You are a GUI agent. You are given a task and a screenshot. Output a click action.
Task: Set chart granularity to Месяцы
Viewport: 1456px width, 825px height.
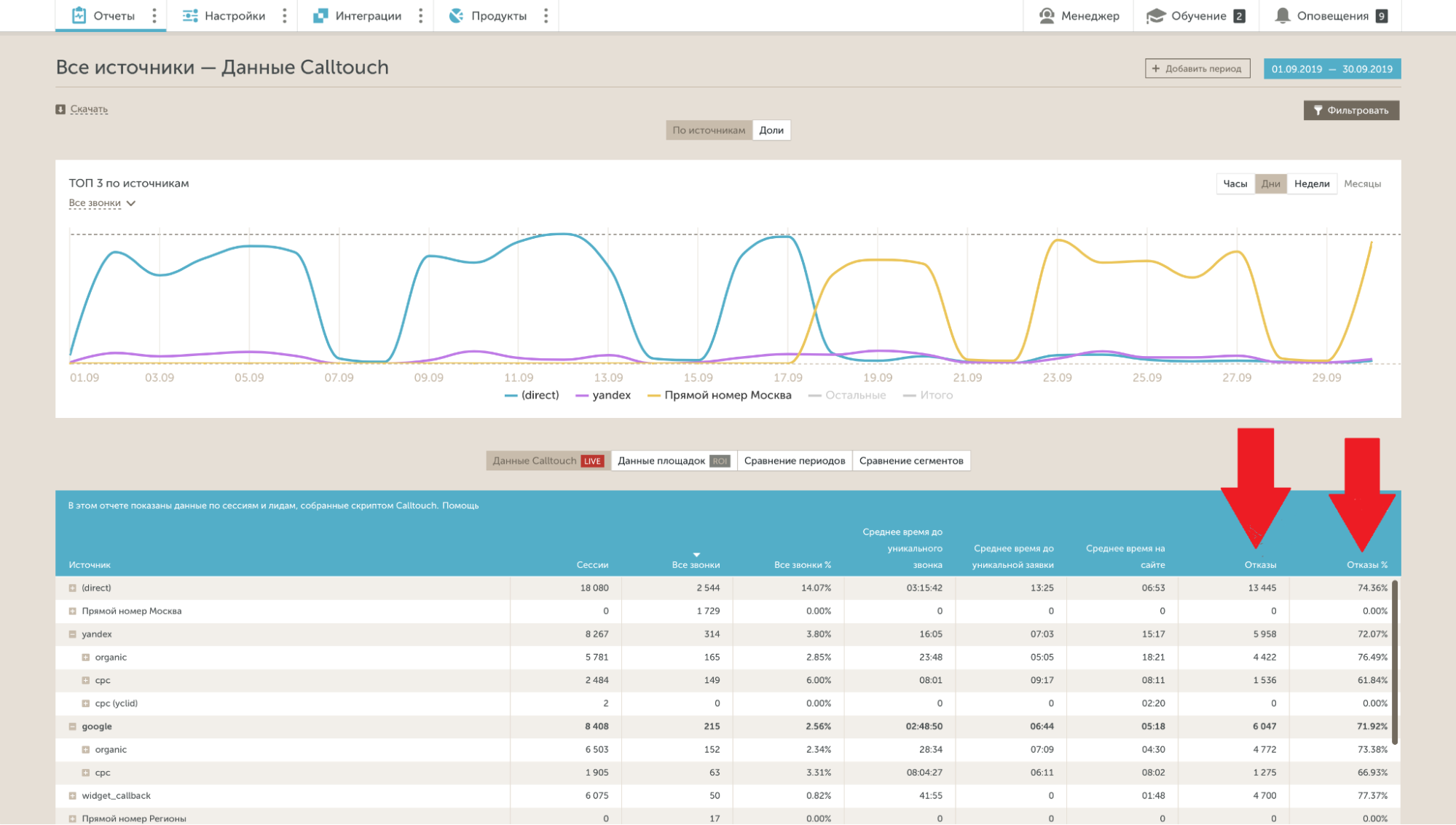click(1362, 183)
